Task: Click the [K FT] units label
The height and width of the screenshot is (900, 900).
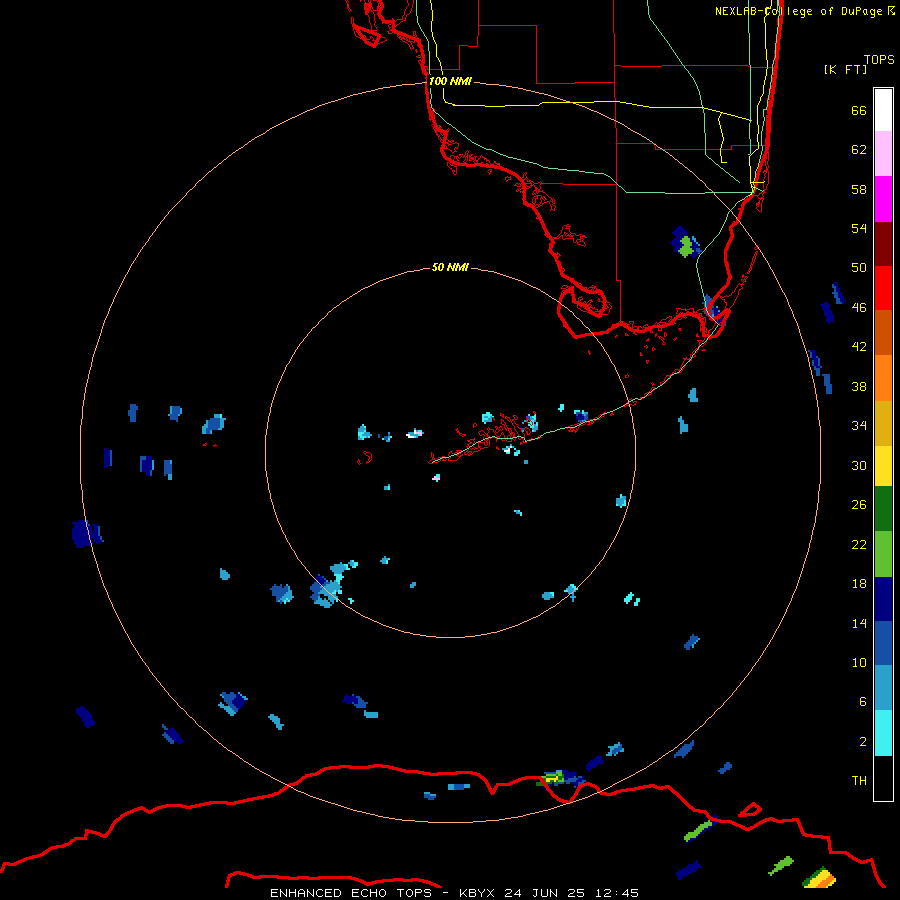Action: [845, 69]
